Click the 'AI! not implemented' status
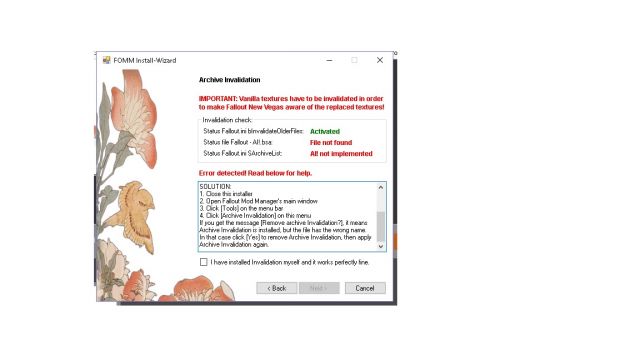The width and height of the screenshot is (640, 360). [x=341, y=153]
